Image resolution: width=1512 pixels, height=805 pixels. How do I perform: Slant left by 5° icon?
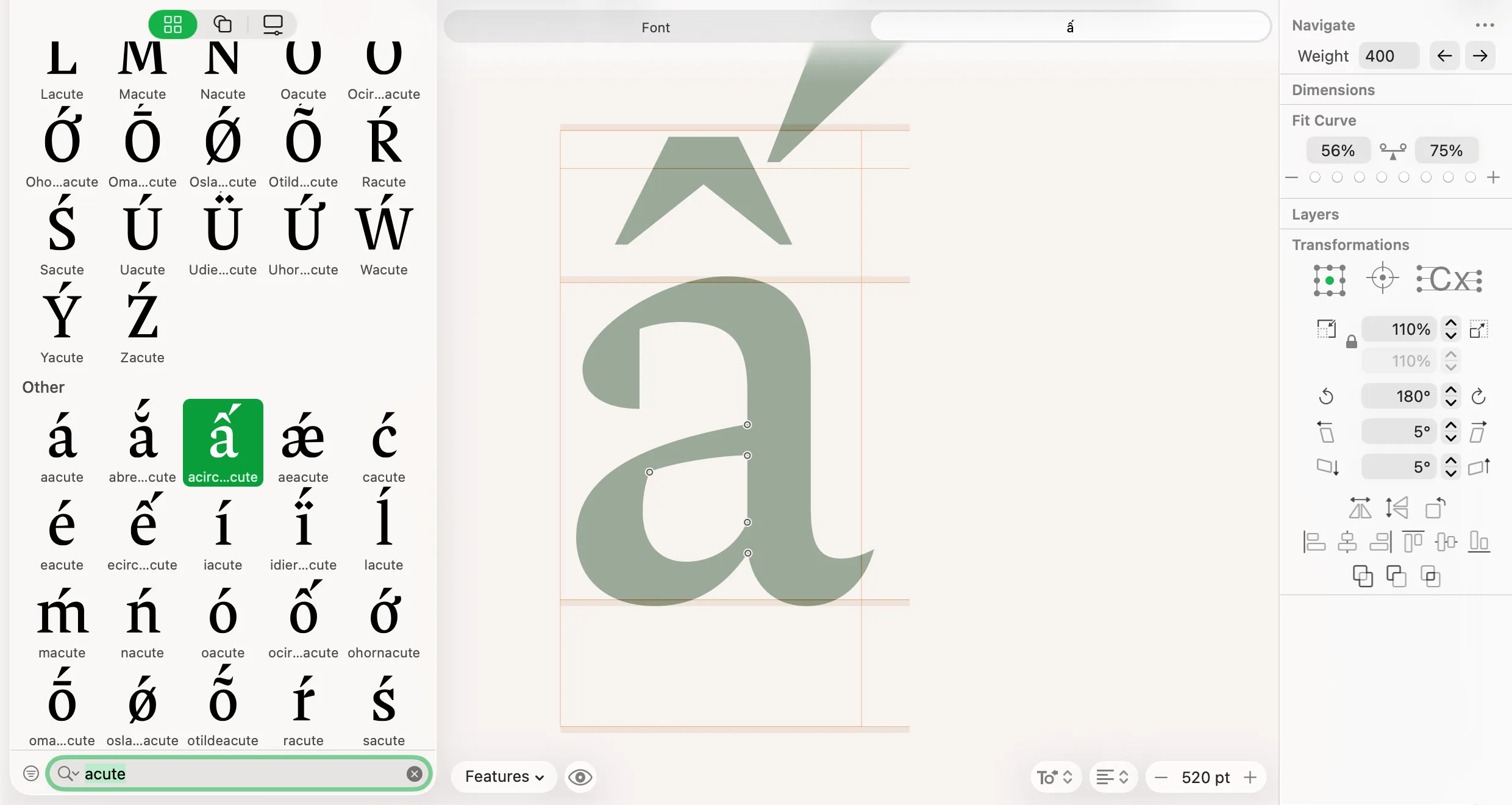click(x=1326, y=432)
